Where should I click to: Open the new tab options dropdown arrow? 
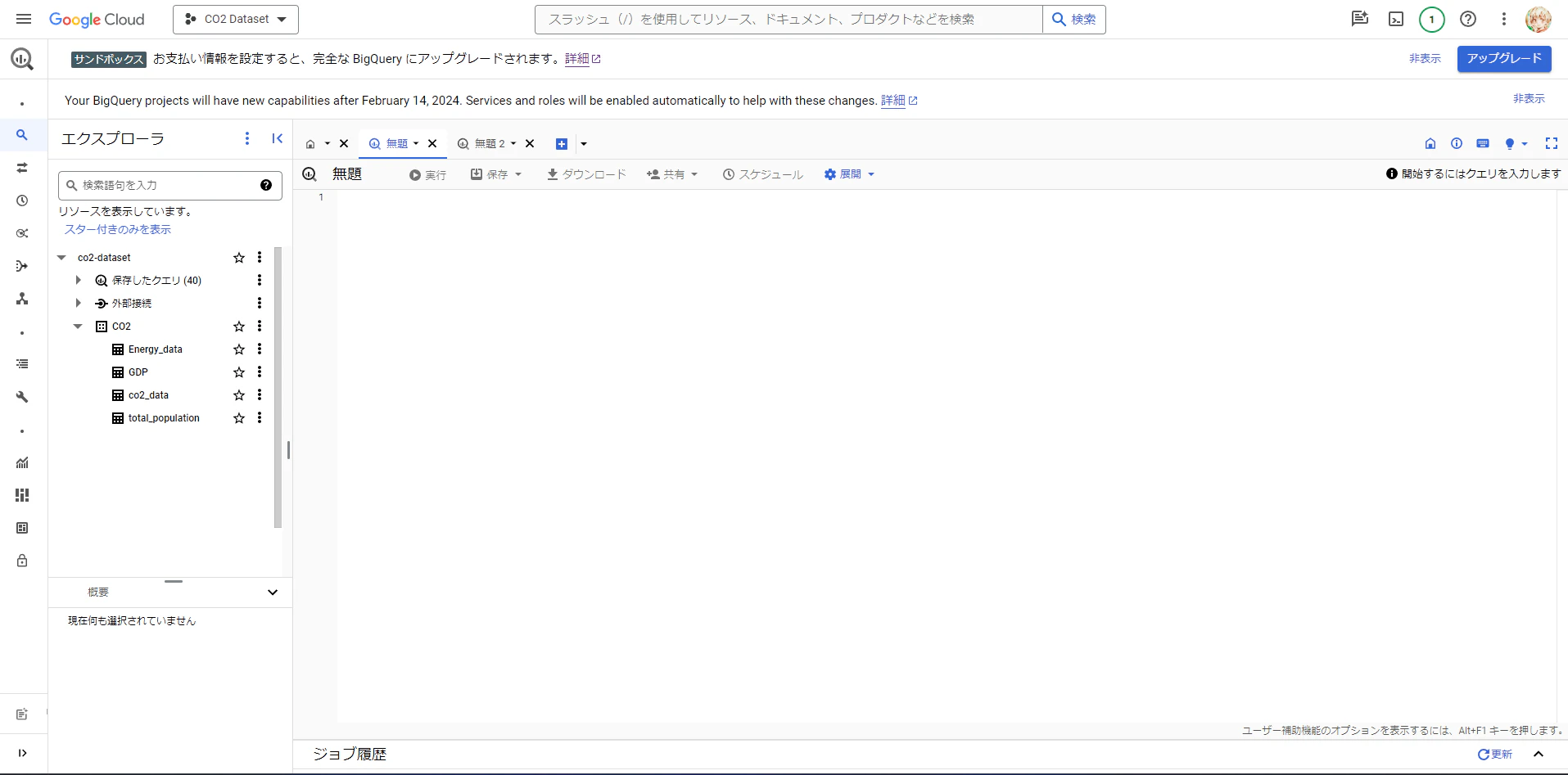click(x=584, y=144)
